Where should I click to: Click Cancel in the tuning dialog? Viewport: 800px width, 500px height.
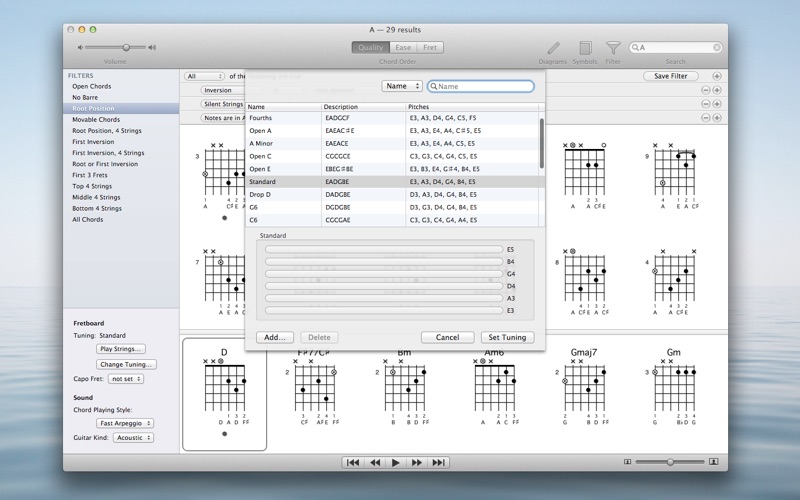click(447, 337)
